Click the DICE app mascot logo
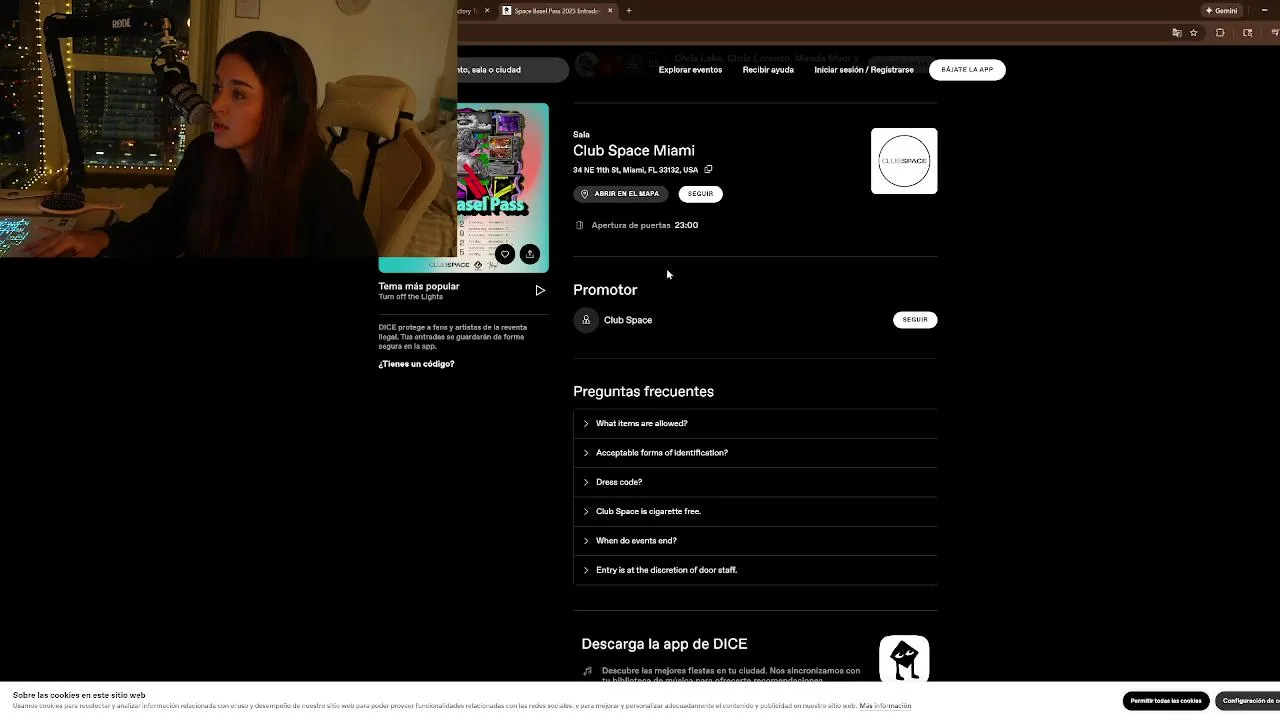Image resolution: width=1280 pixels, height=720 pixels. tap(904, 659)
